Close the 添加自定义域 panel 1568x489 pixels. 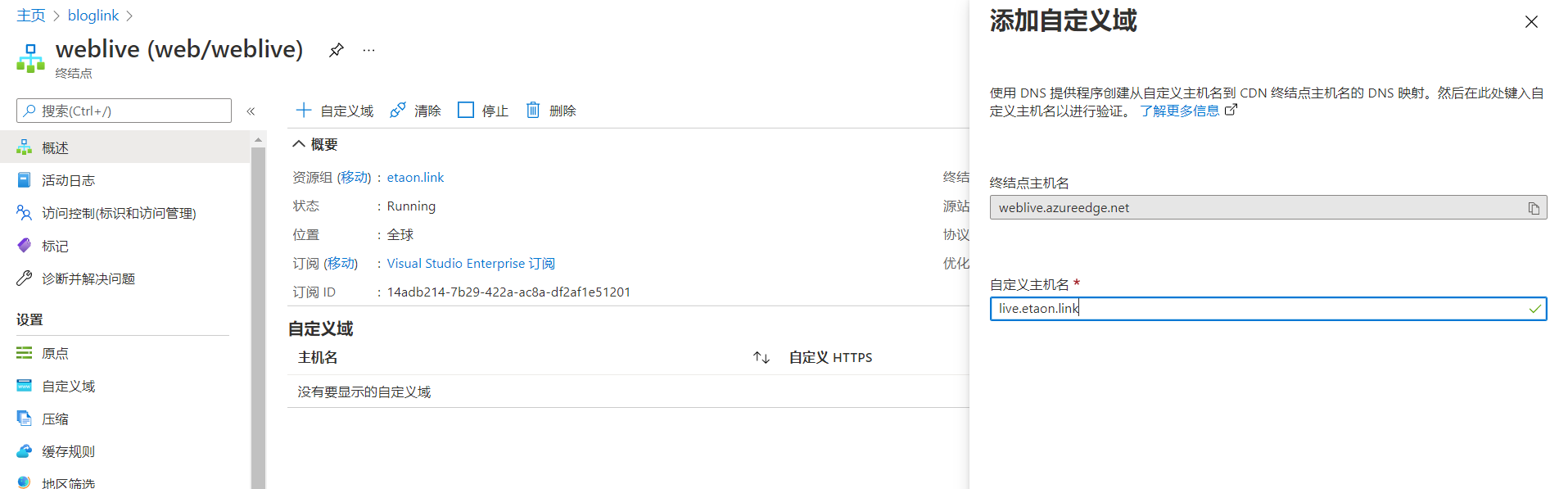click(x=1531, y=22)
